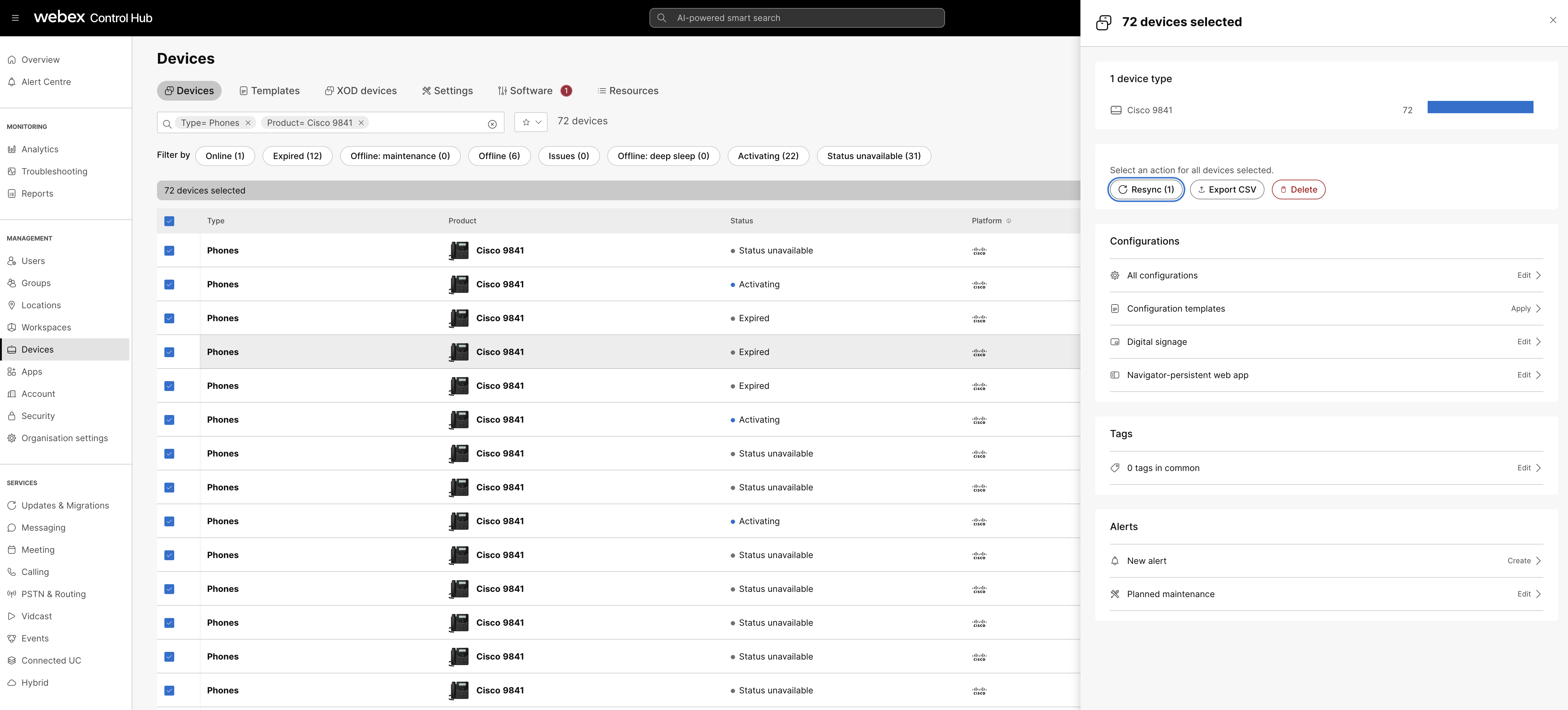Click the Alert Centre bell icon
The image size is (1568, 710).
12,82
